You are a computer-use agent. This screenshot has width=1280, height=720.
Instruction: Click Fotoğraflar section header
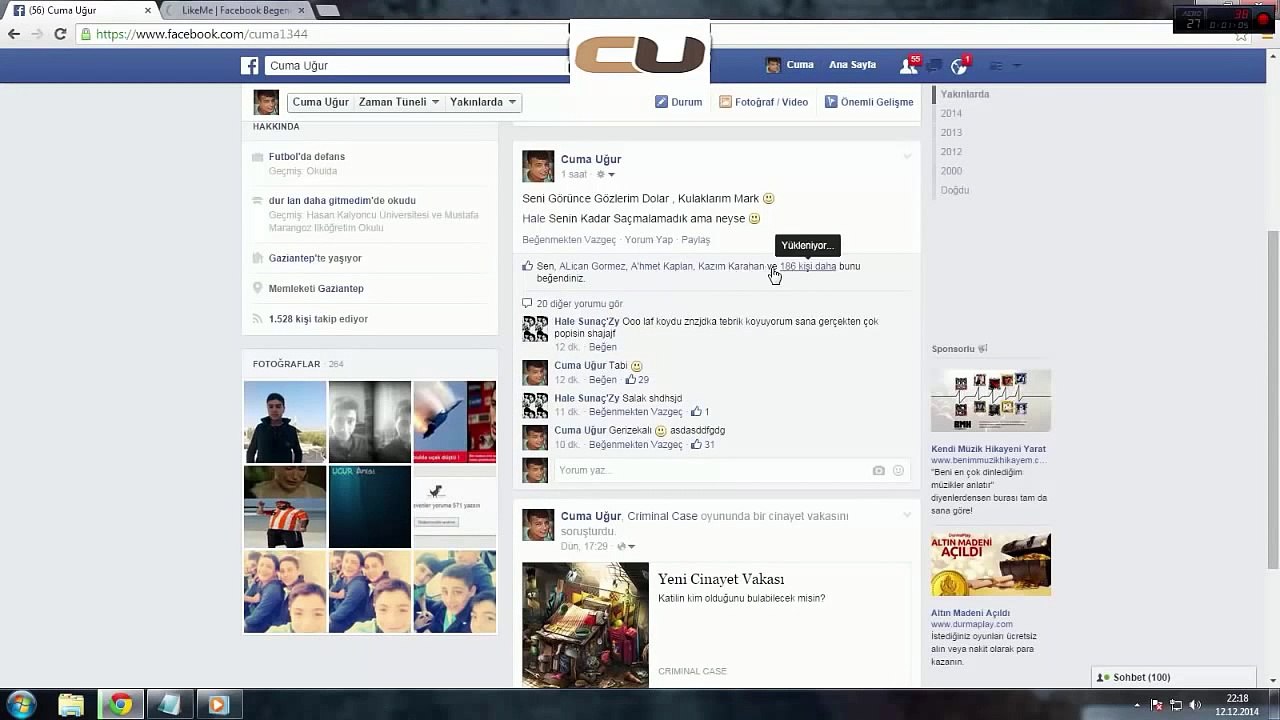point(286,364)
